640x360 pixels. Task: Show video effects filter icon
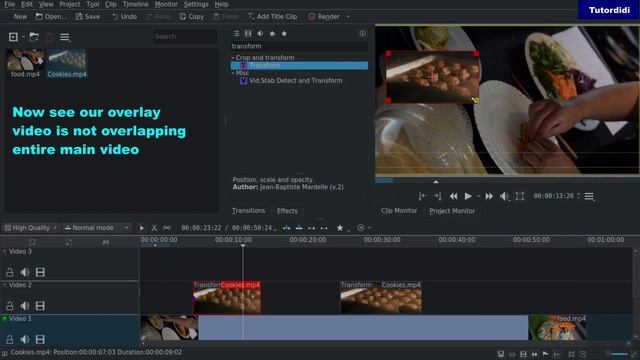(248, 33)
